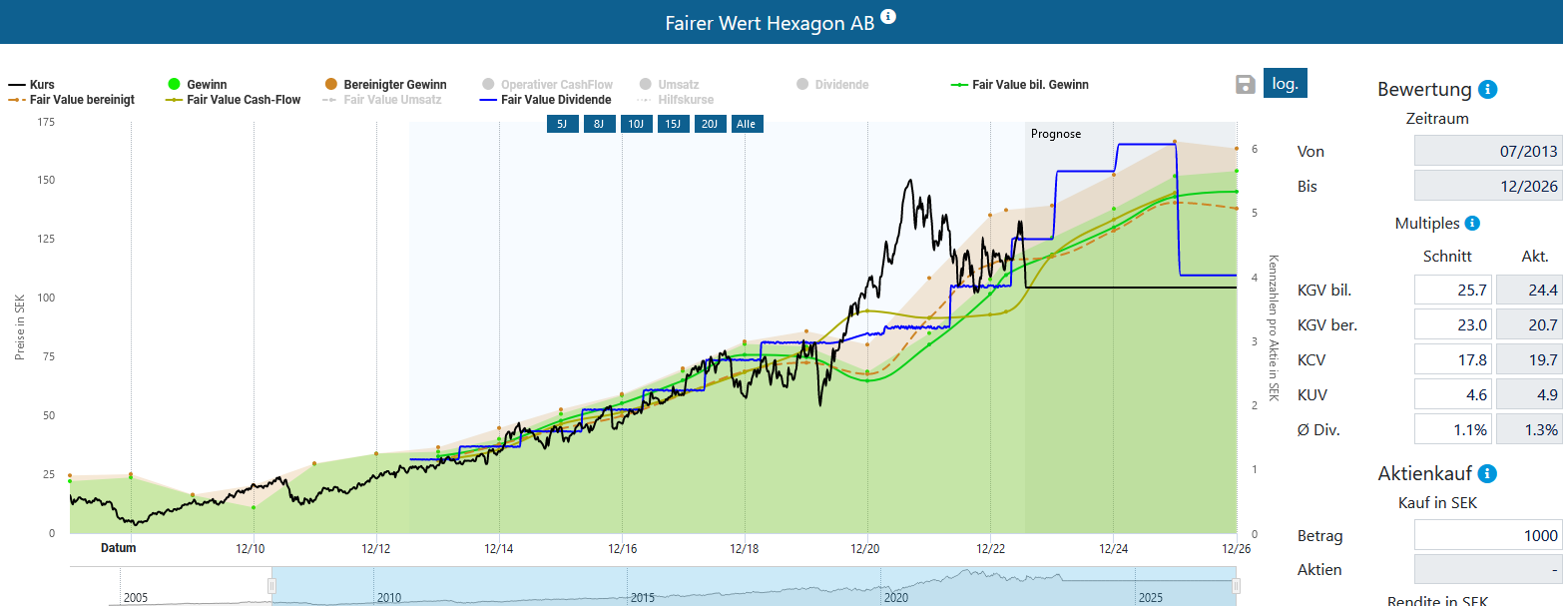Click Ø Div. Akt. value 1.3%
Viewport: 1568px width, 606px height.
pos(1529,429)
